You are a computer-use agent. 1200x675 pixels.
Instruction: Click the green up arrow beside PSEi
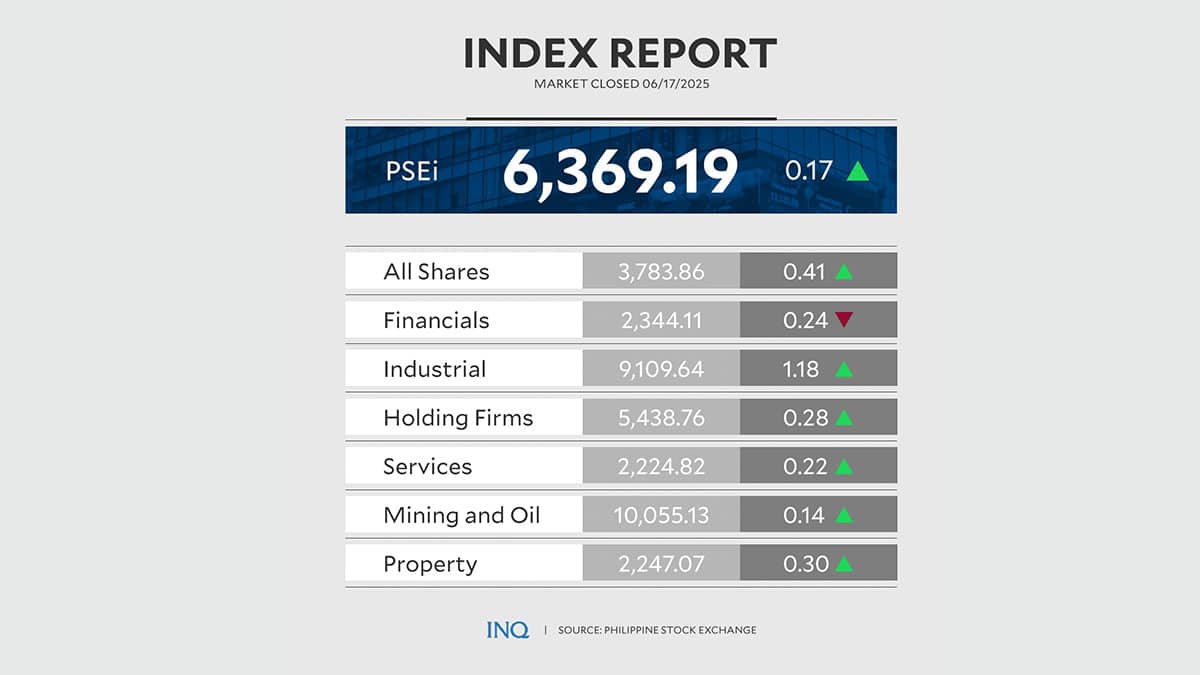pos(857,172)
